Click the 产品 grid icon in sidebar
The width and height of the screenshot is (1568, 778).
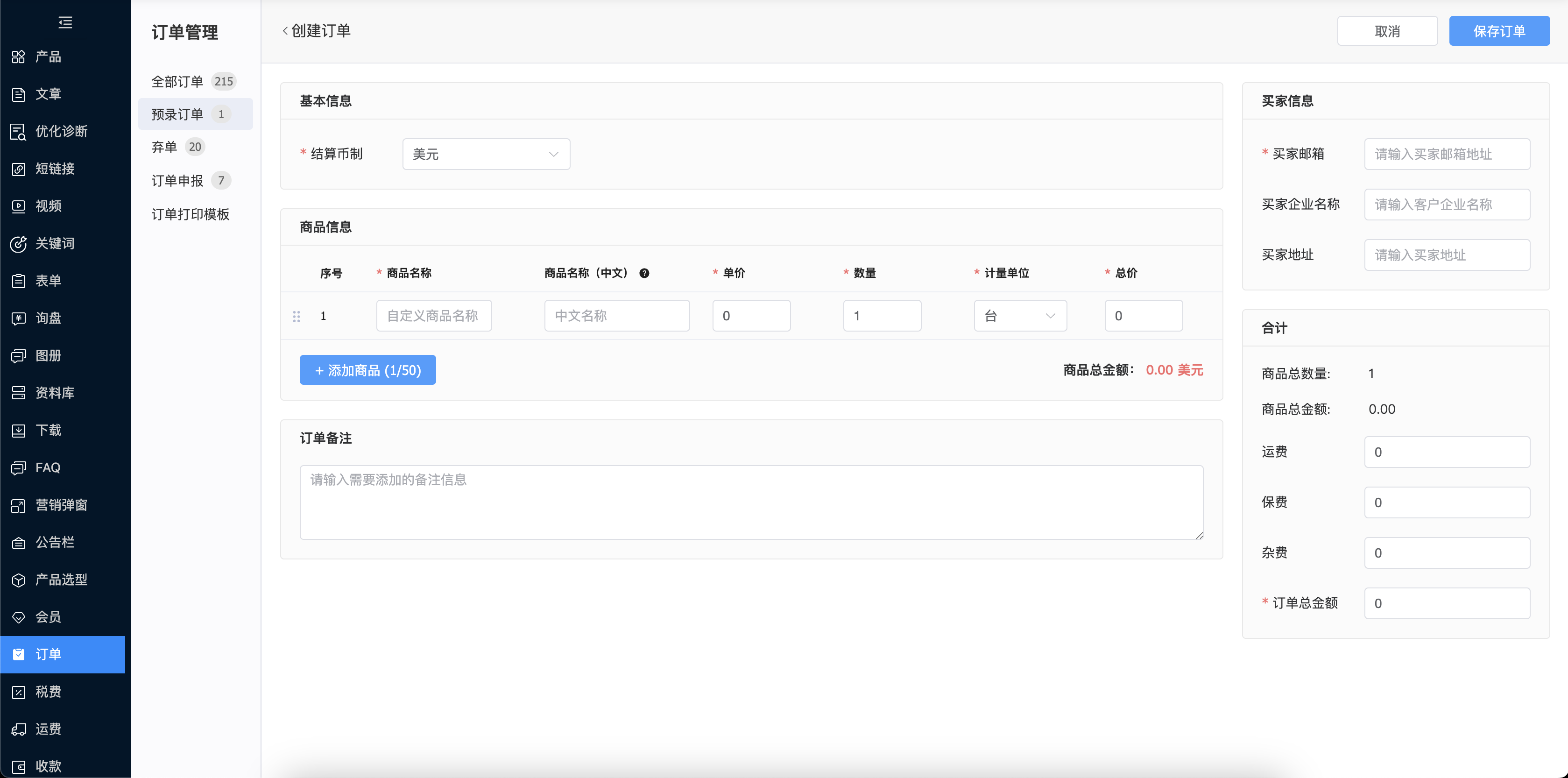click(19, 57)
